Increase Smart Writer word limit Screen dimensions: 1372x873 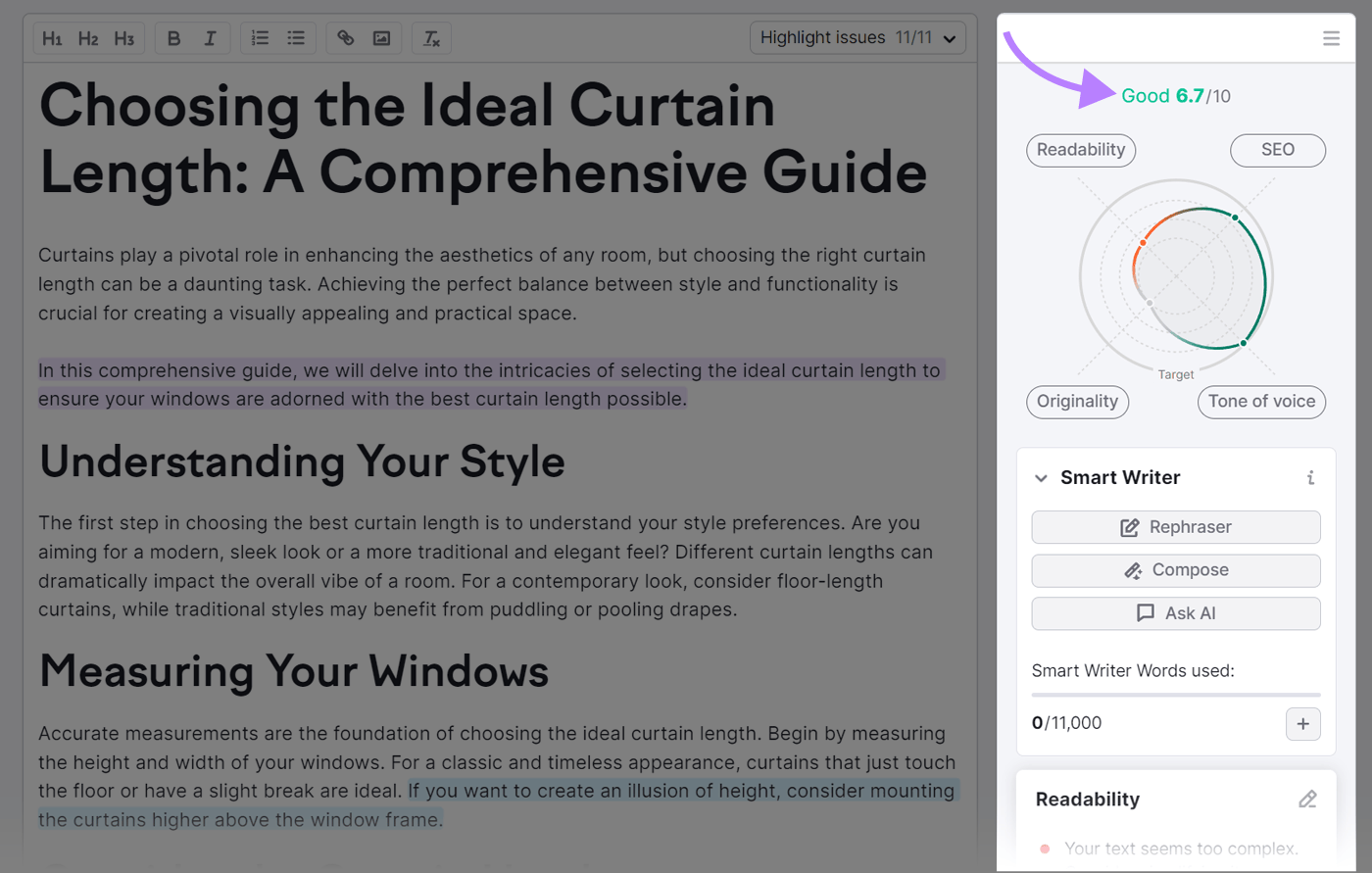pos(1303,724)
